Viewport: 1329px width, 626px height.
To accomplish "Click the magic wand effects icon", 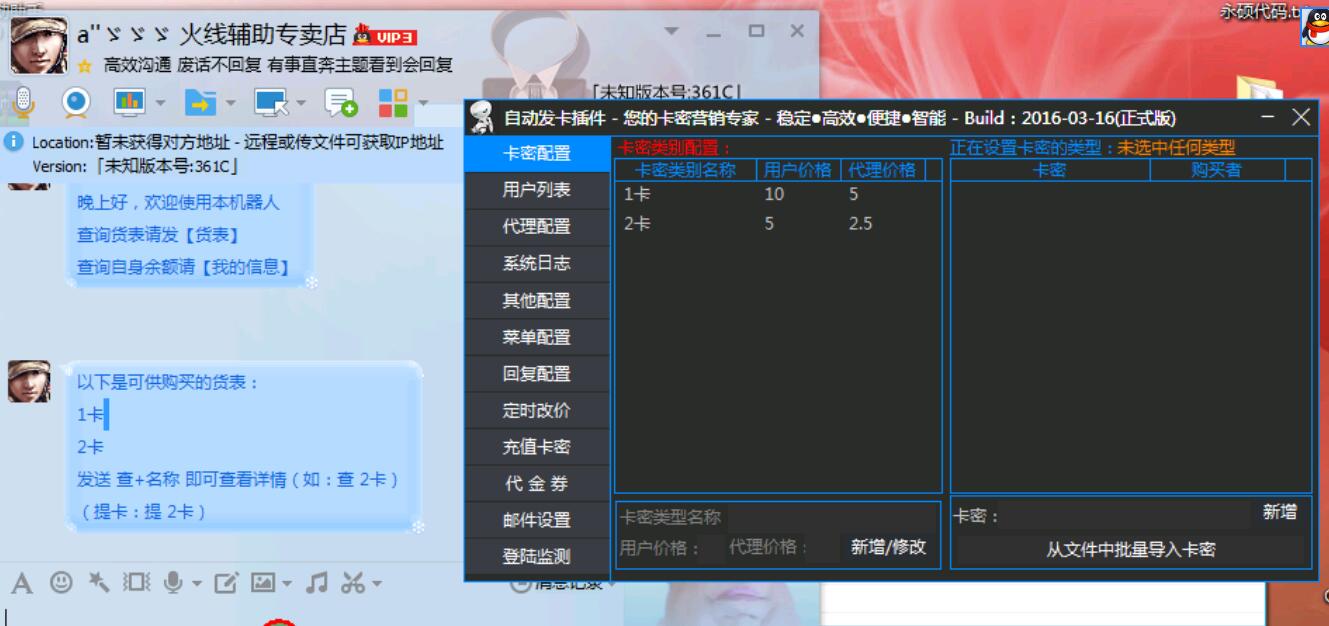I will pos(99,582).
